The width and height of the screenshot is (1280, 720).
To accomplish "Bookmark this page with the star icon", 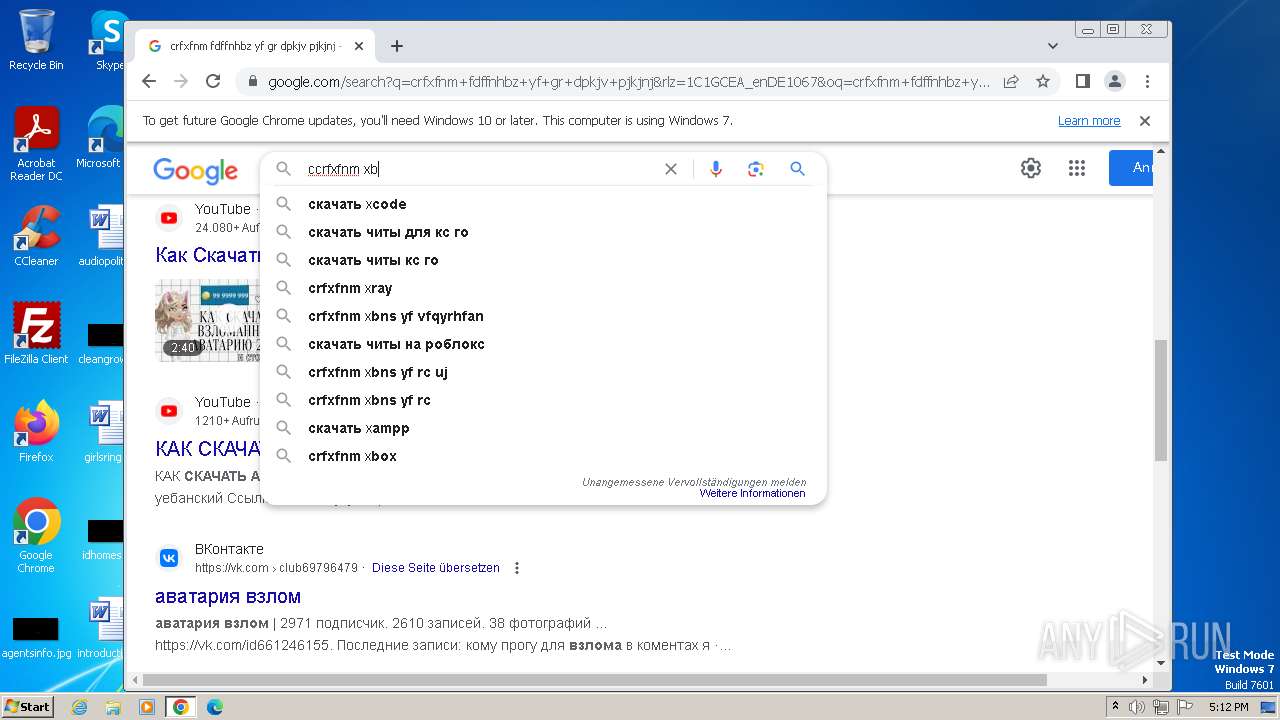I will point(1043,81).
